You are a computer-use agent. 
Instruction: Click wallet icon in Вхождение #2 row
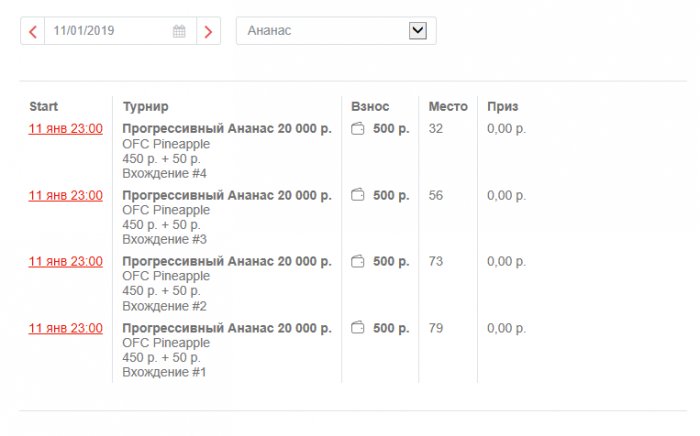[358, 262]
